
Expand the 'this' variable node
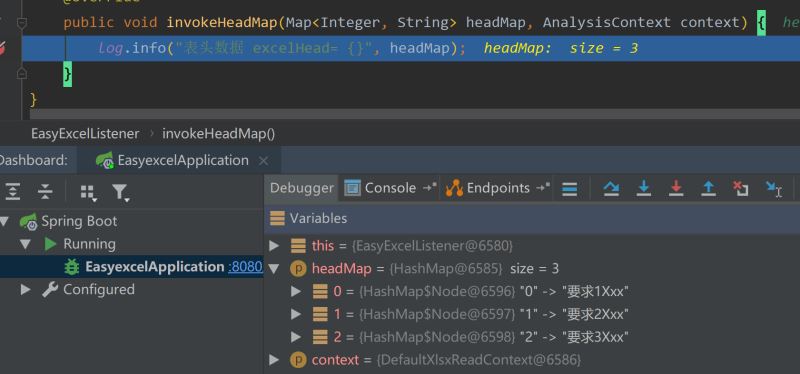point(274,246)
